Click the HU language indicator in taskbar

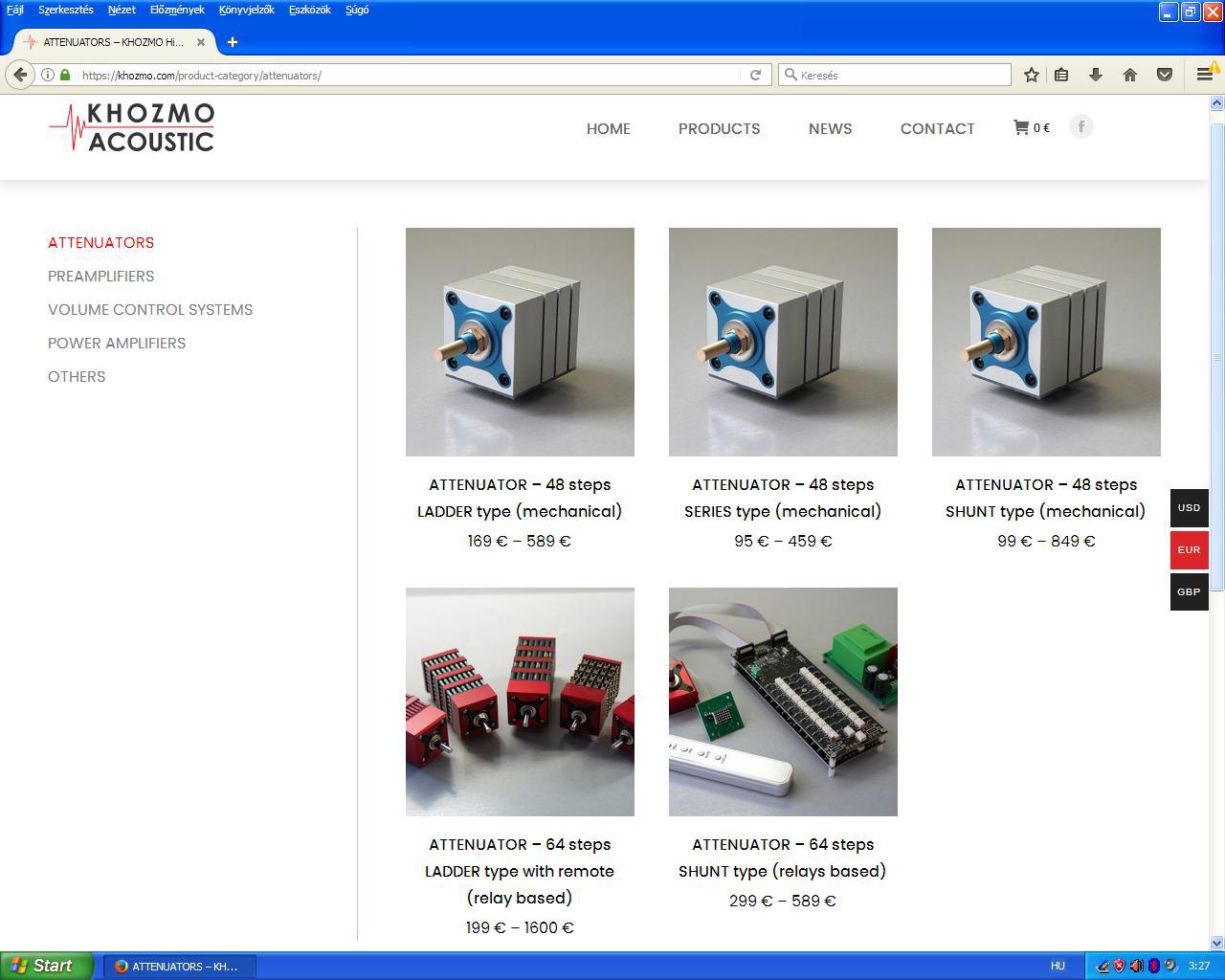[1058, 966]
